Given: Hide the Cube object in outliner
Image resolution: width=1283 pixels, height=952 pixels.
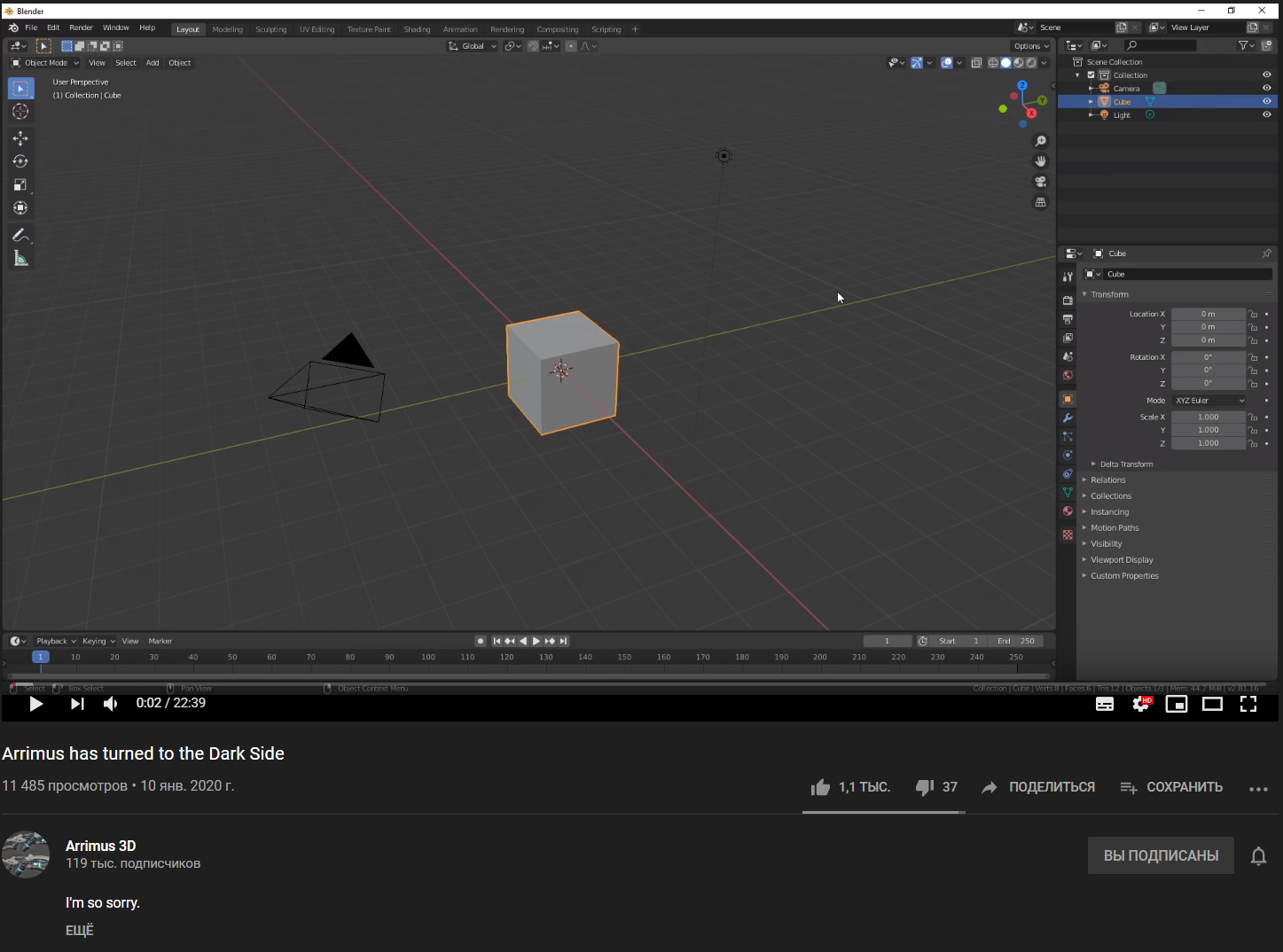Looking at the screenshot, I should click(x=1267, y=101).
